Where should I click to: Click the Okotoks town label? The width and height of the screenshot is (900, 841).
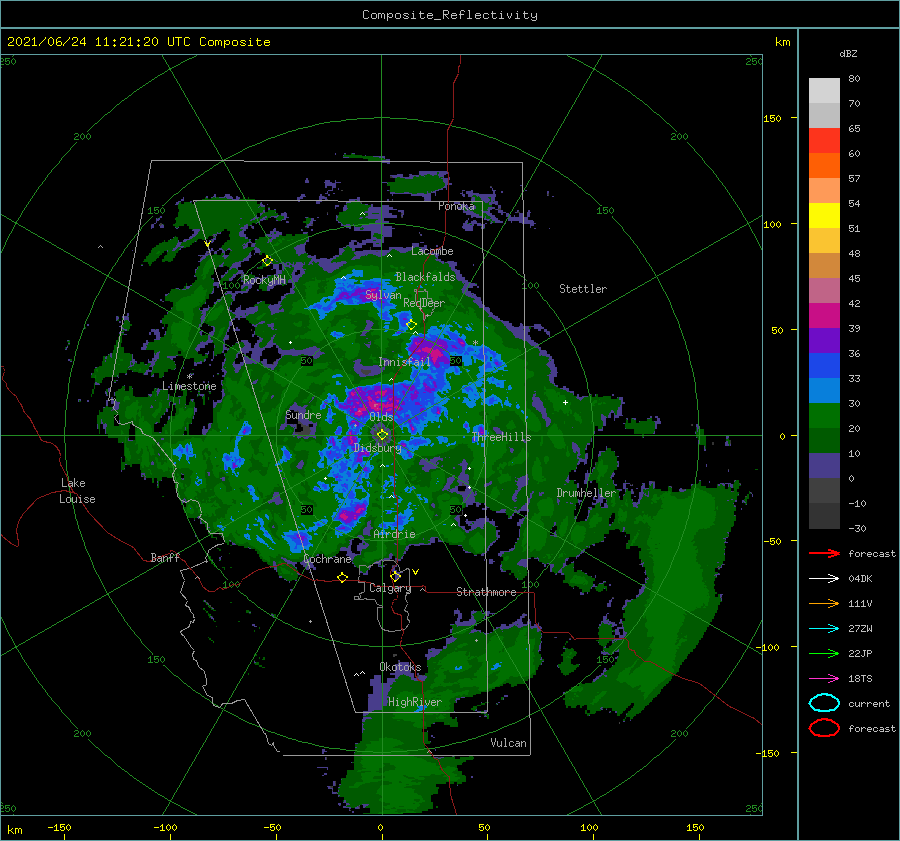[x=400, y=667]
